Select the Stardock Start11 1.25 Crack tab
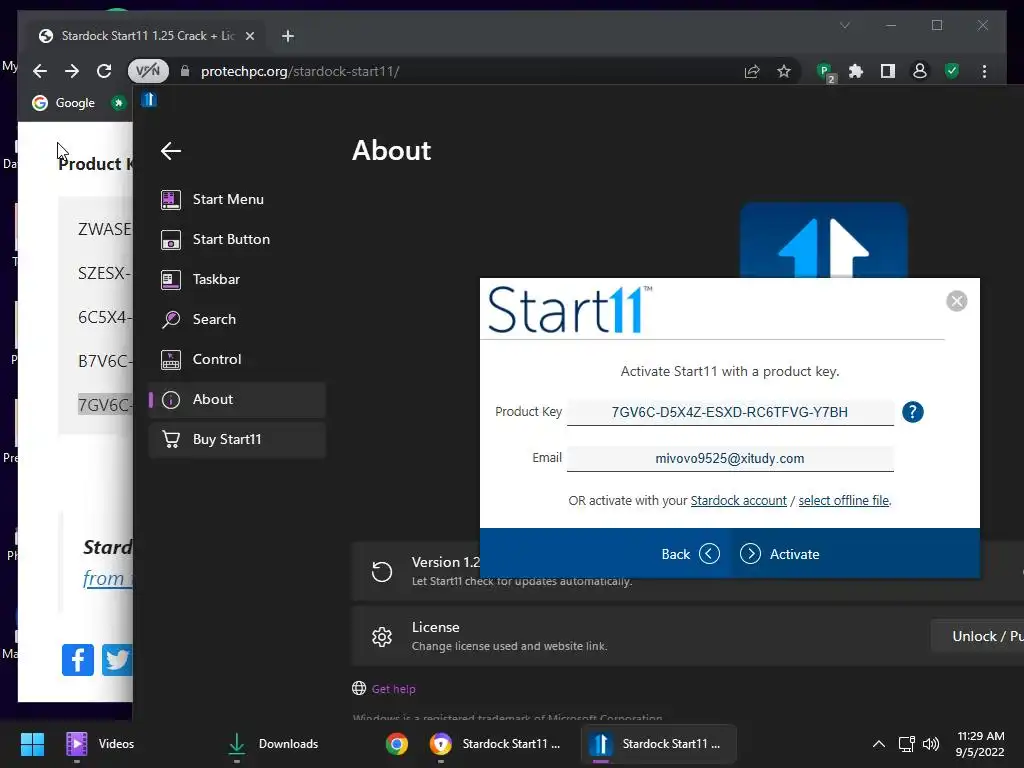The height and width of the screenshot is (768, 1024). click(x=147, y=36)
